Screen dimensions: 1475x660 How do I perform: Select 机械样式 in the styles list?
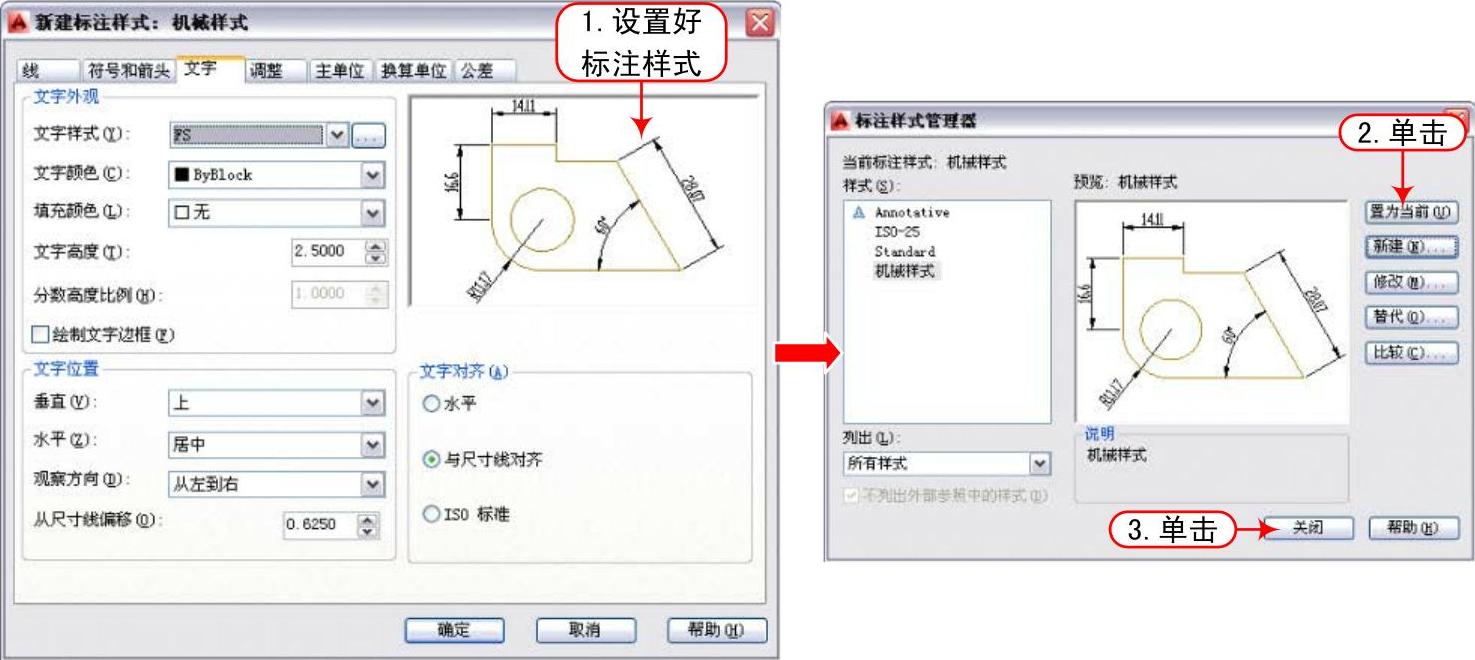[x=905, y=271]
